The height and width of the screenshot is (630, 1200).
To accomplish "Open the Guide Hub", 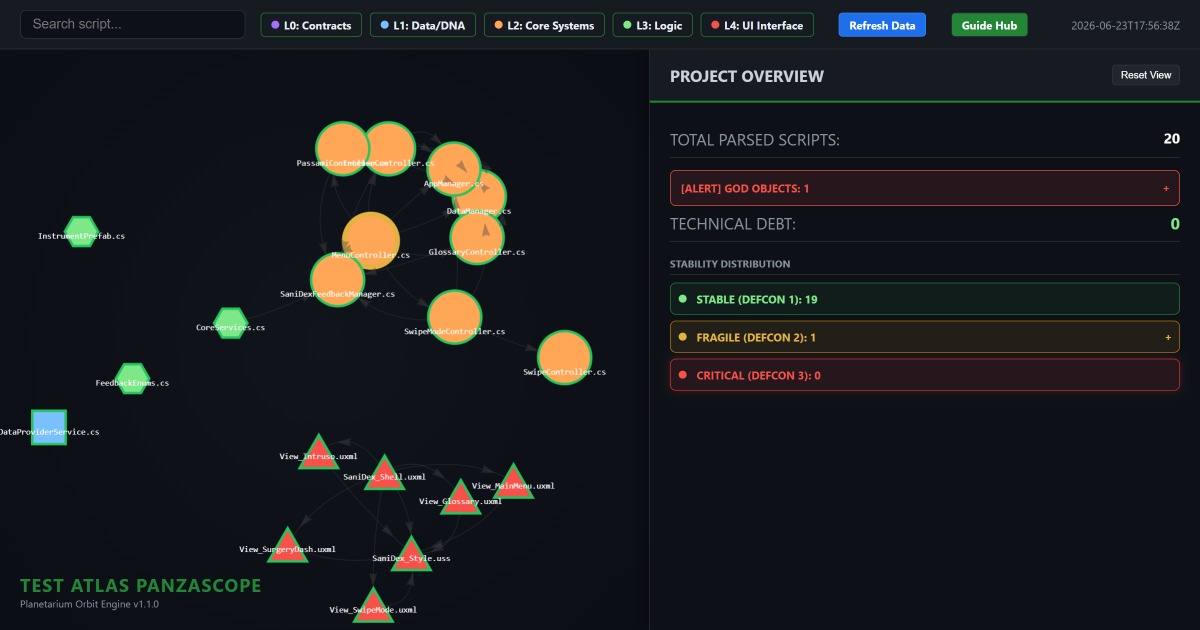I will click(x=989, y=25).
